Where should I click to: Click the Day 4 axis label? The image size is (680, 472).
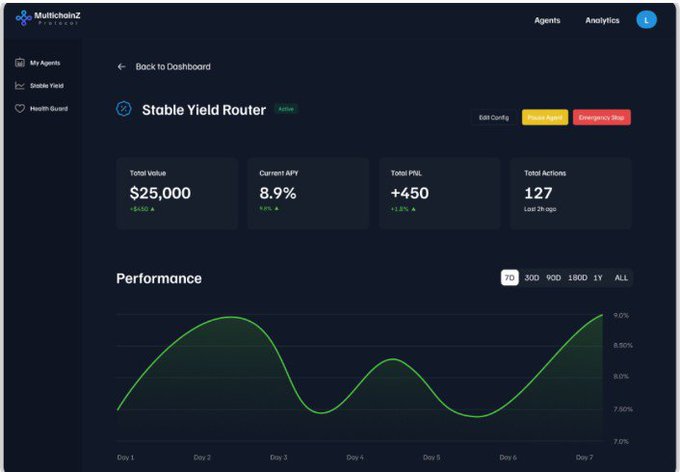coord(355,457)
